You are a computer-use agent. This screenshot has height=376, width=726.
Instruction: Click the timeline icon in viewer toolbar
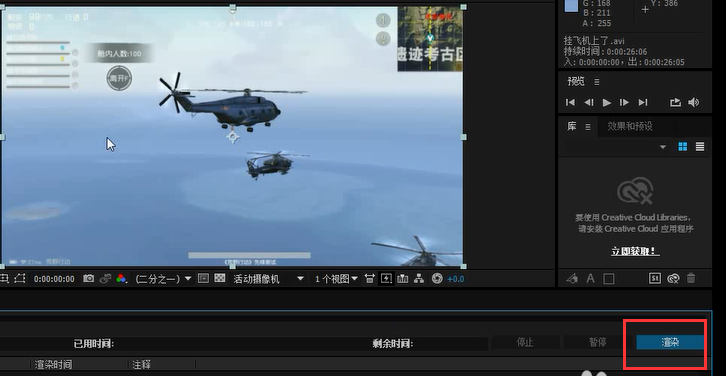(402, 278)
